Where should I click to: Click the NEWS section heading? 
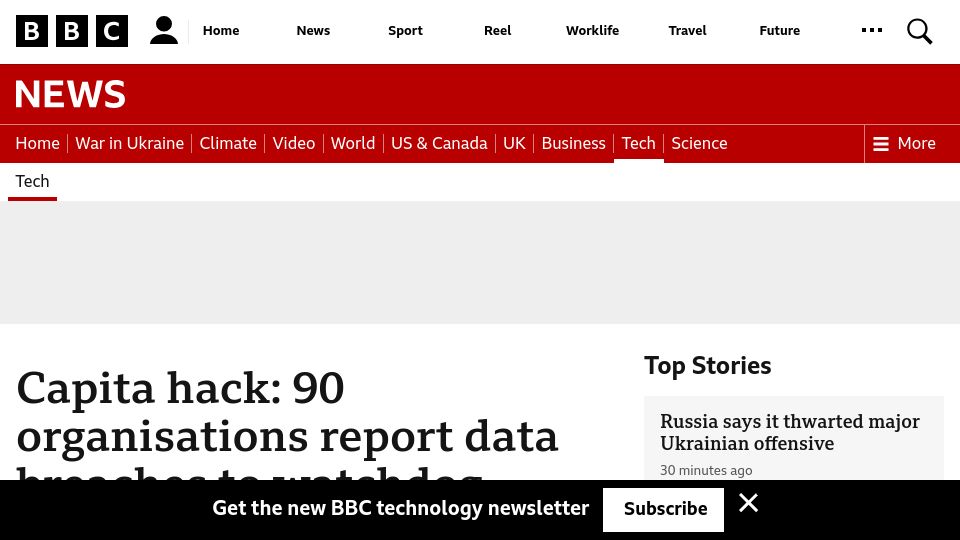(70, 94)
